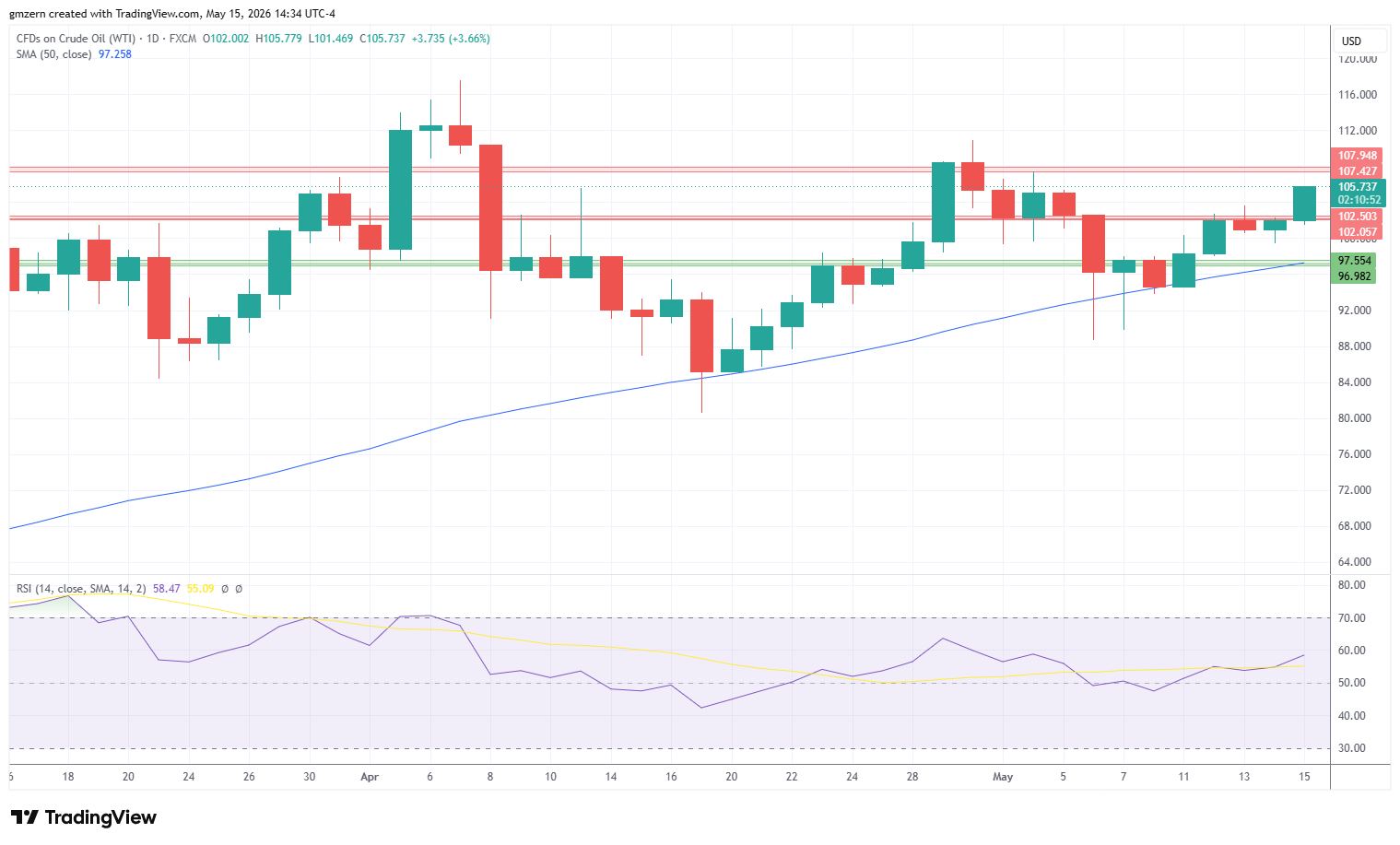Click the open value O102.002
The width and height of the screenshot is (1400, 845).
(x=226, y=39)
